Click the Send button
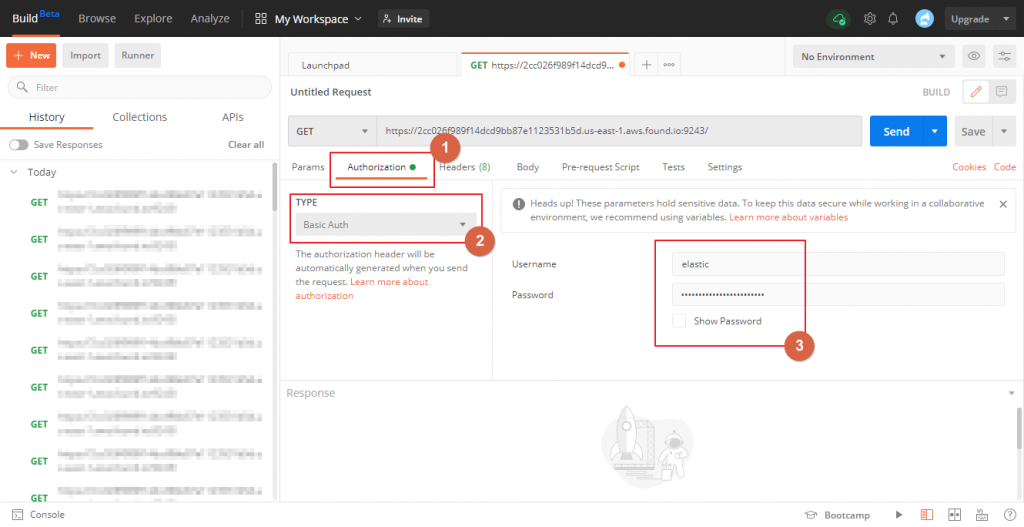1024x527 pixels. point(896,131)
